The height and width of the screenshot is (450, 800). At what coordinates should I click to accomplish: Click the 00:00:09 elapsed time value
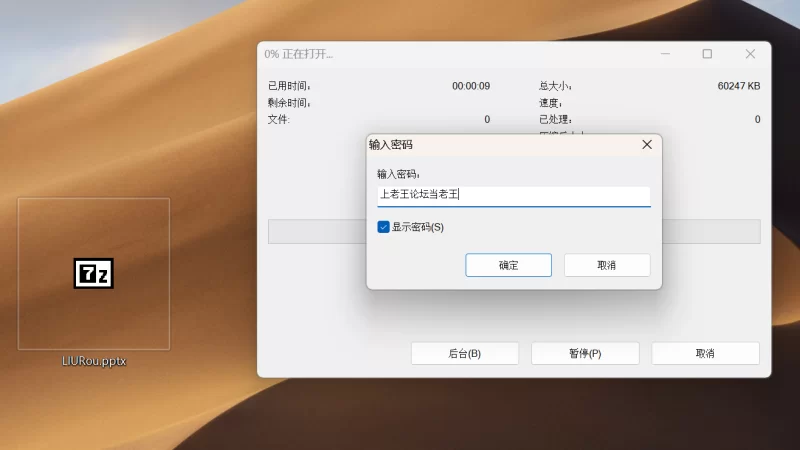coord(470,86)
